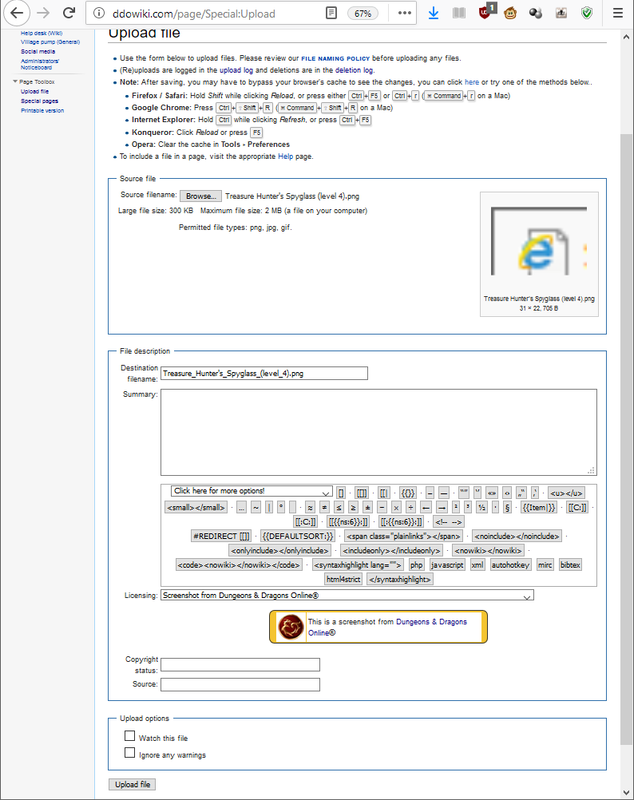Insert #REDIRECT [[]] markup

pos(221,536)
